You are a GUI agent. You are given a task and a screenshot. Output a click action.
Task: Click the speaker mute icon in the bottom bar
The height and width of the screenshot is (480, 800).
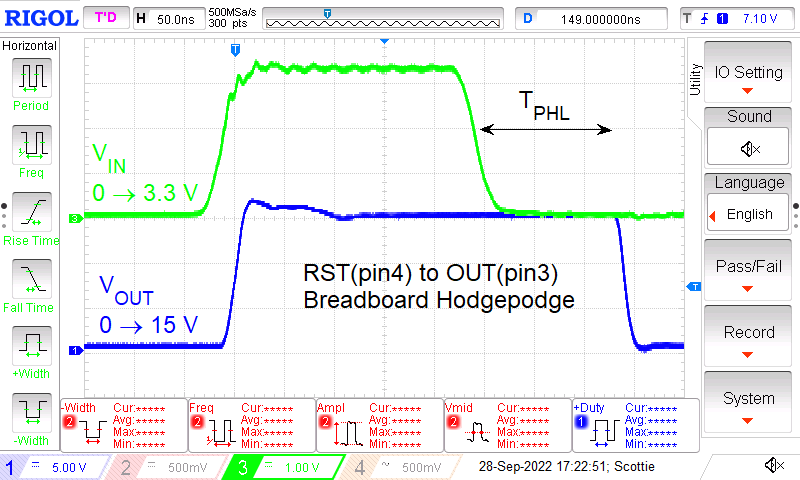click(776, 465)
